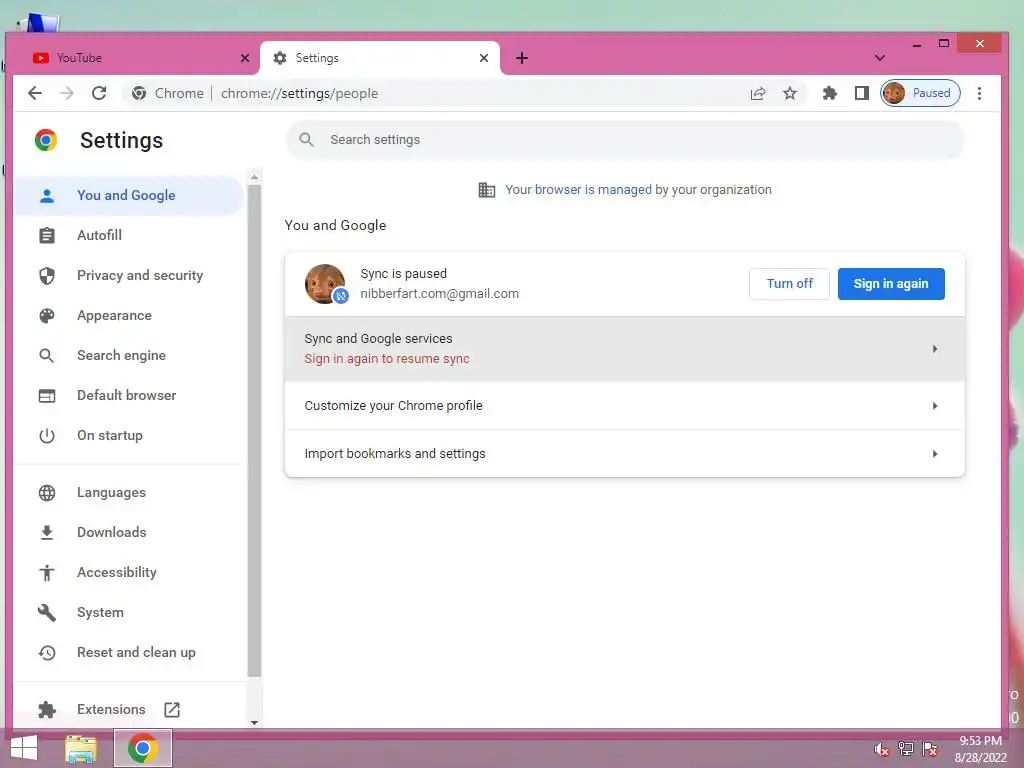
Task: Click the On startup power icon
Action: pos(46,436)
